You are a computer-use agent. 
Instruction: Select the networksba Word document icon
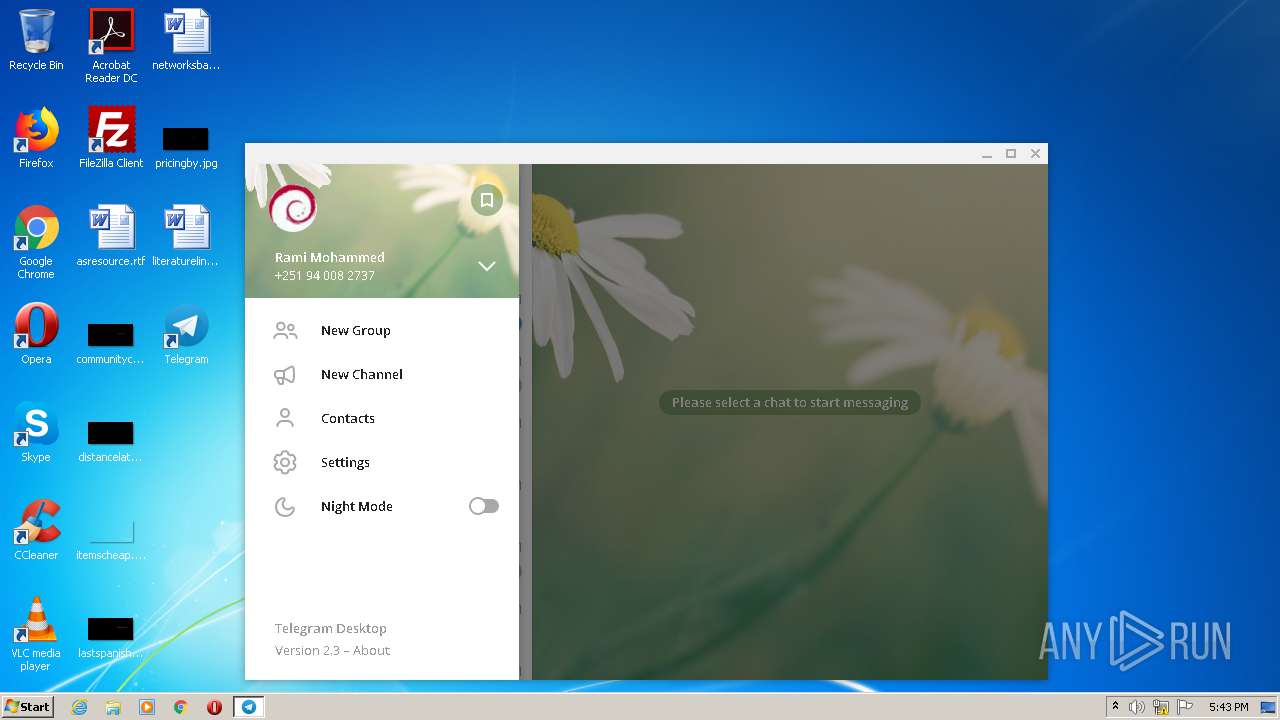186,41
